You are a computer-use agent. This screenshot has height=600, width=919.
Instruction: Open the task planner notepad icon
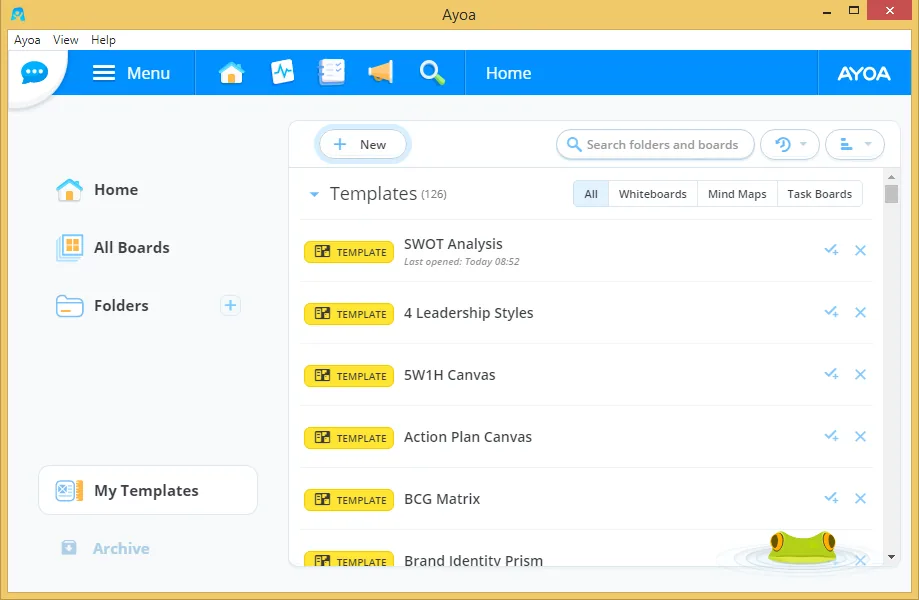(x=332, y=73)
